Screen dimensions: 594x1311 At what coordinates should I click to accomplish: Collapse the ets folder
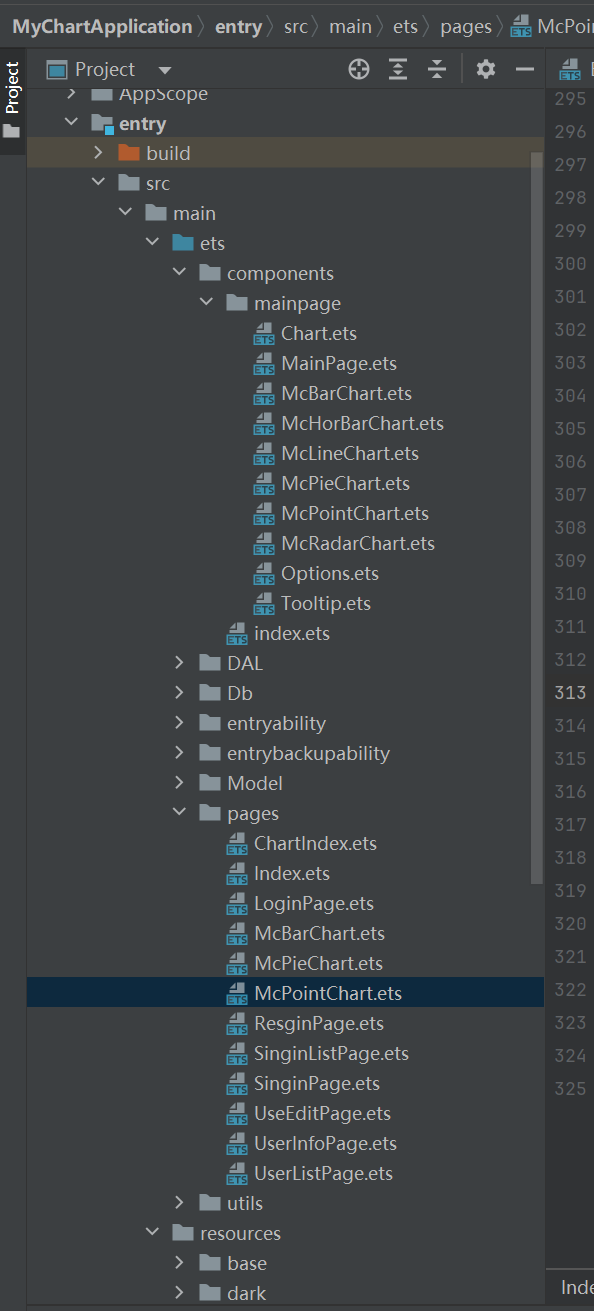[151, 243]
